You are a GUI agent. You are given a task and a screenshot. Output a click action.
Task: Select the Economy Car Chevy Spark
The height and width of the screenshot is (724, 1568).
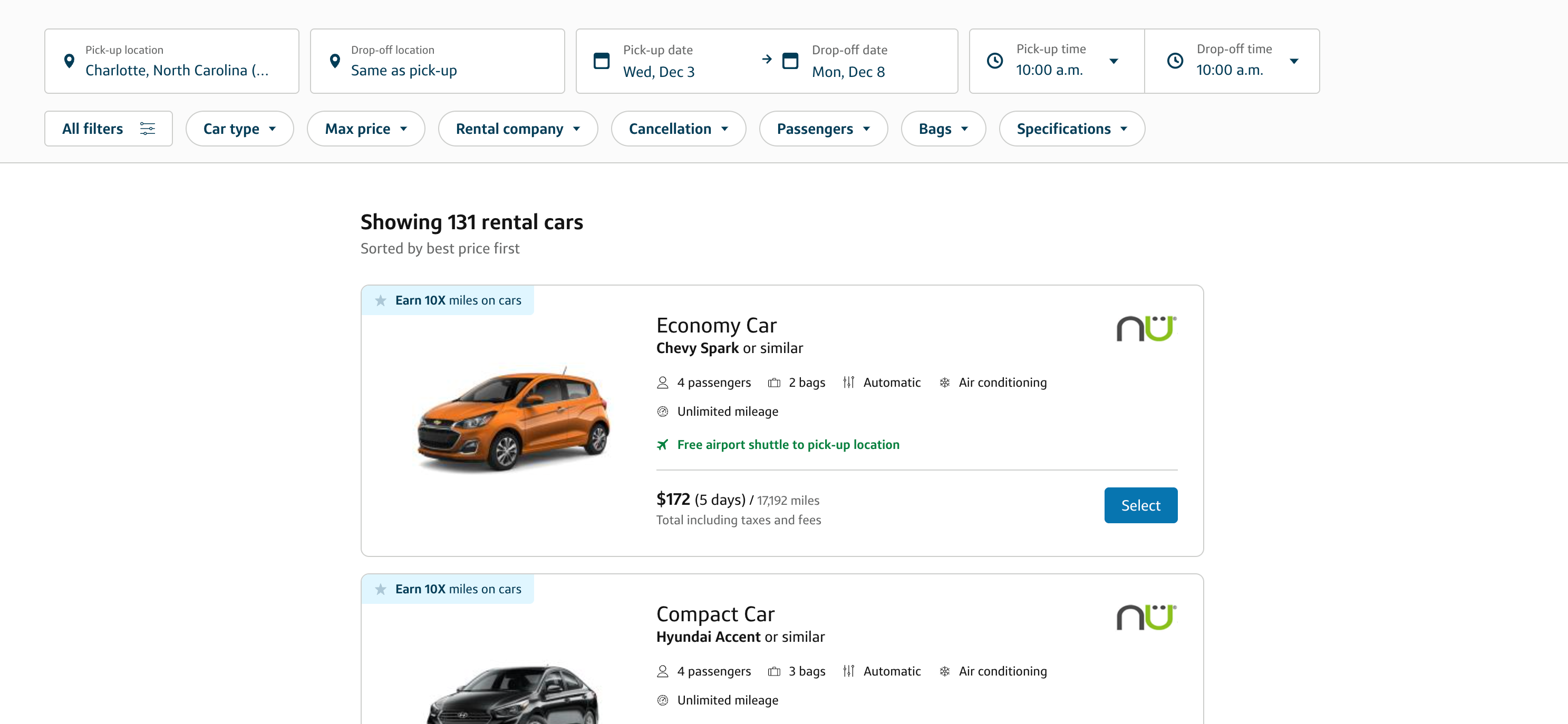click(1140, 505)
